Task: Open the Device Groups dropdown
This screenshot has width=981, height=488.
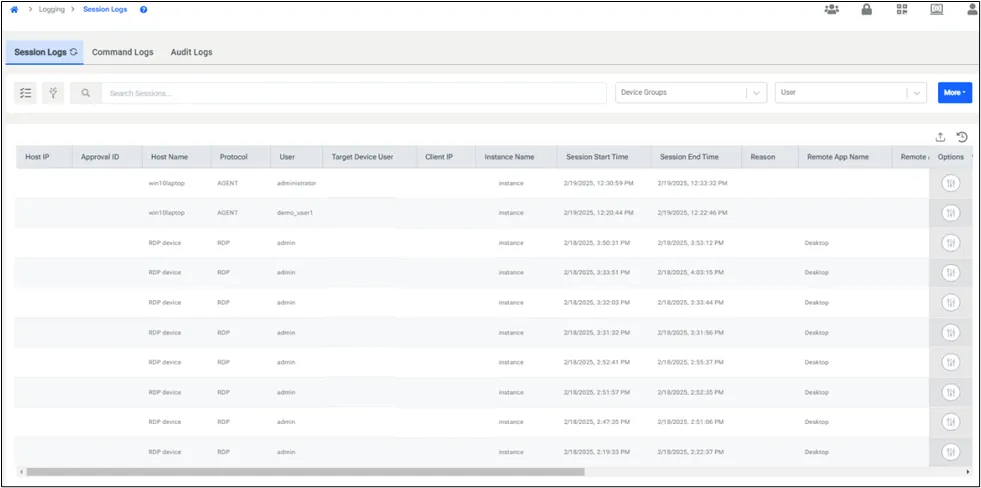Action: coord(691,93)
